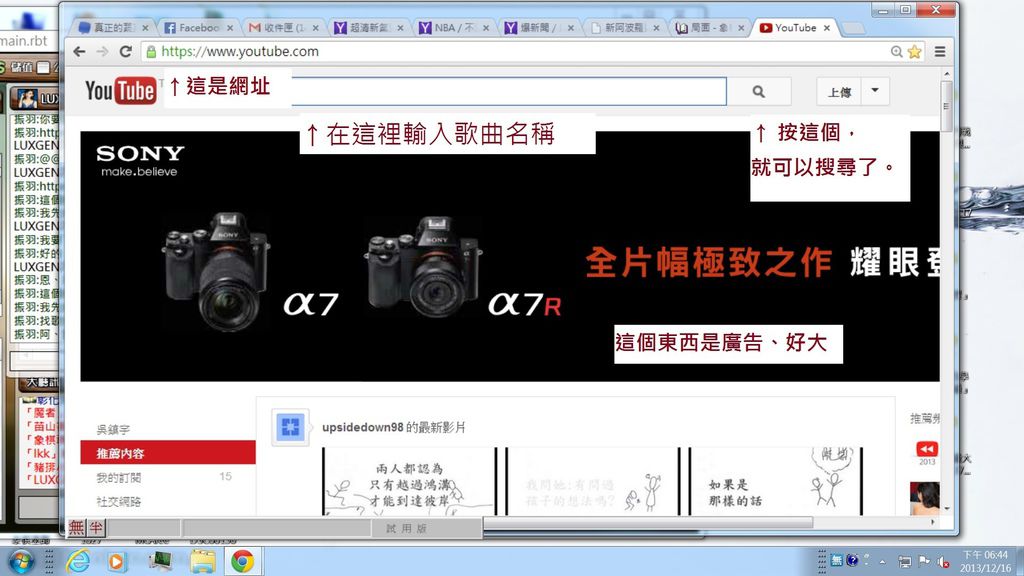The image size is (1024, 576).
Task: Switch to the 超清新 Yahoo tab
Action: (368, 27)
